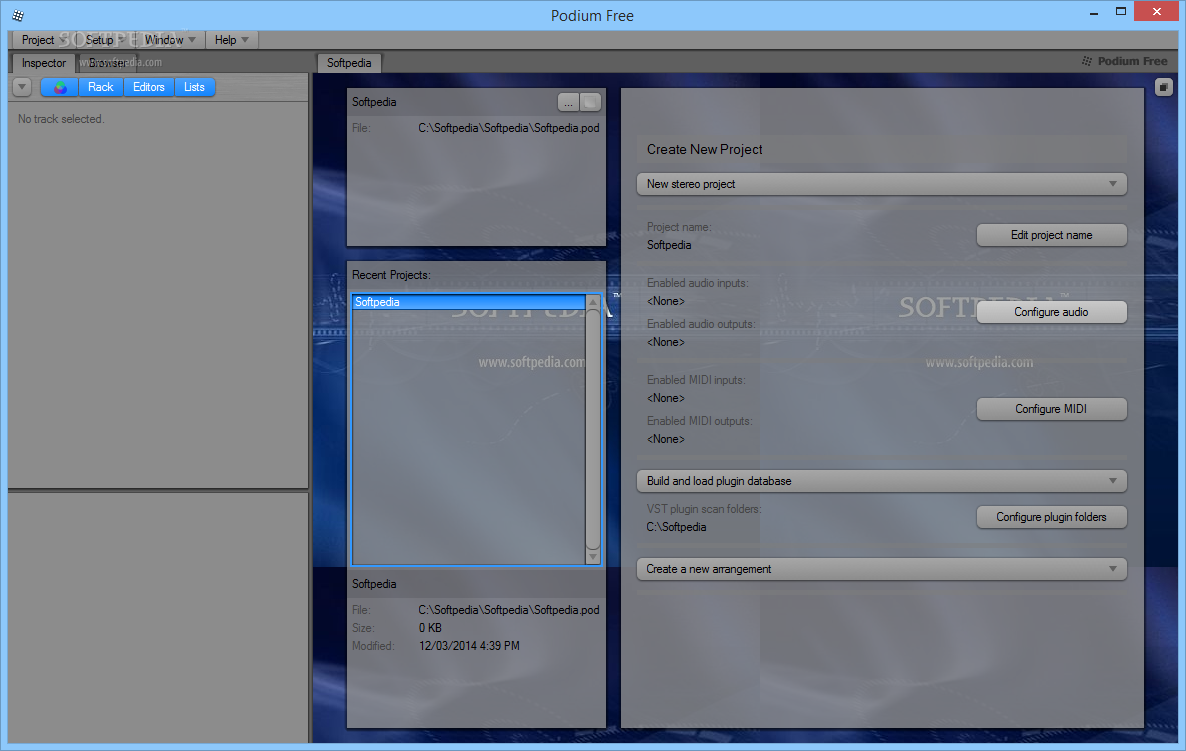This screenshot has height=751, width=1186.
Task: Click the project file path C:\Softpedia\Softpedia\Softpedia.pod
Action: (508, 128)
